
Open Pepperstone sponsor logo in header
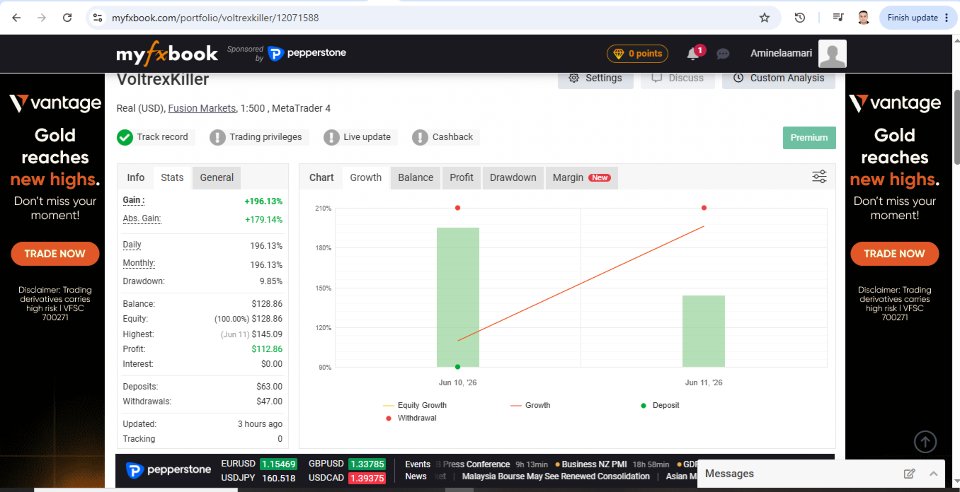click(307, 53)
